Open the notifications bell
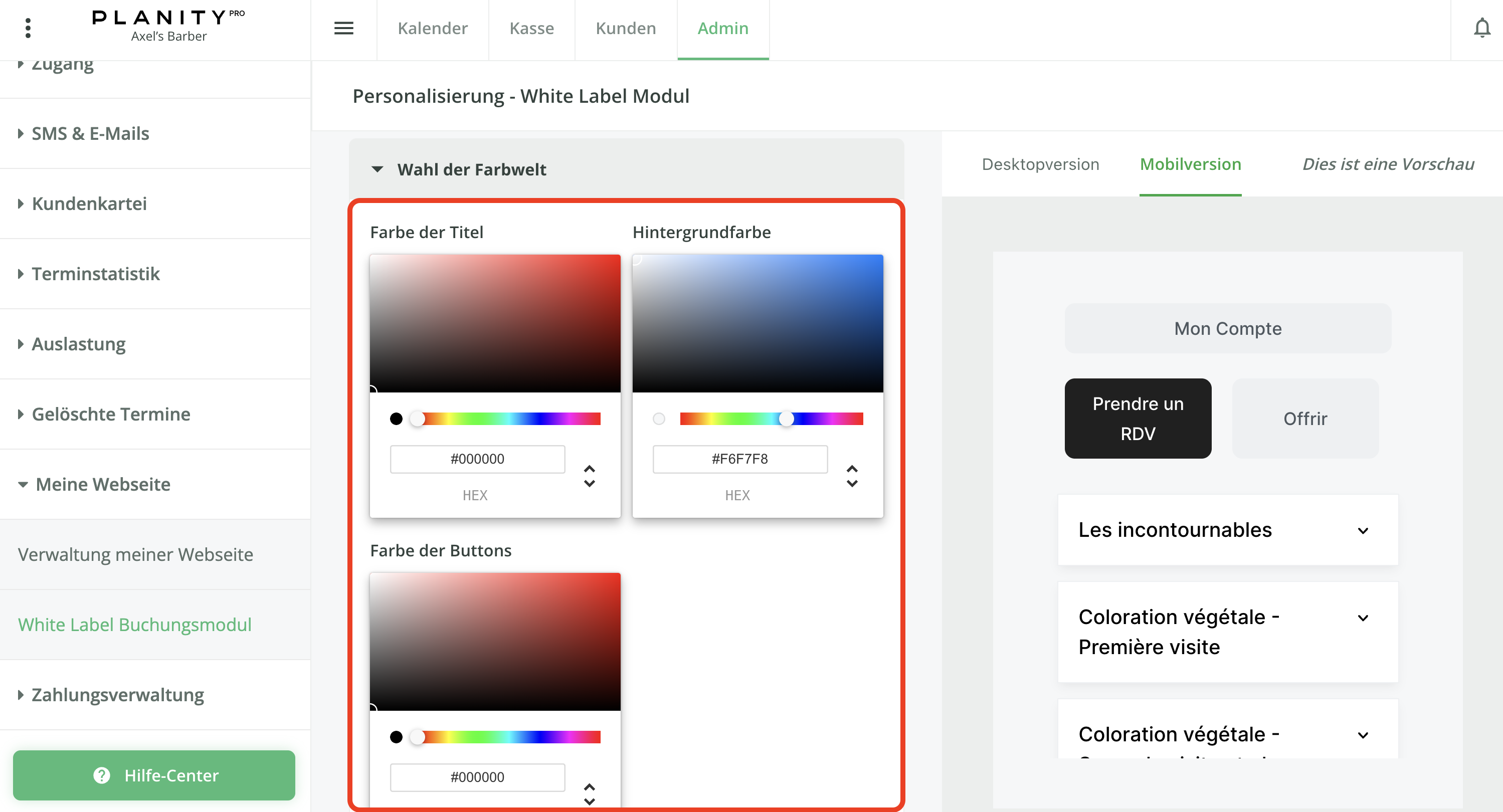Screen dimensions: 1503x812 pyautogui.click(x=1481, y=28)
